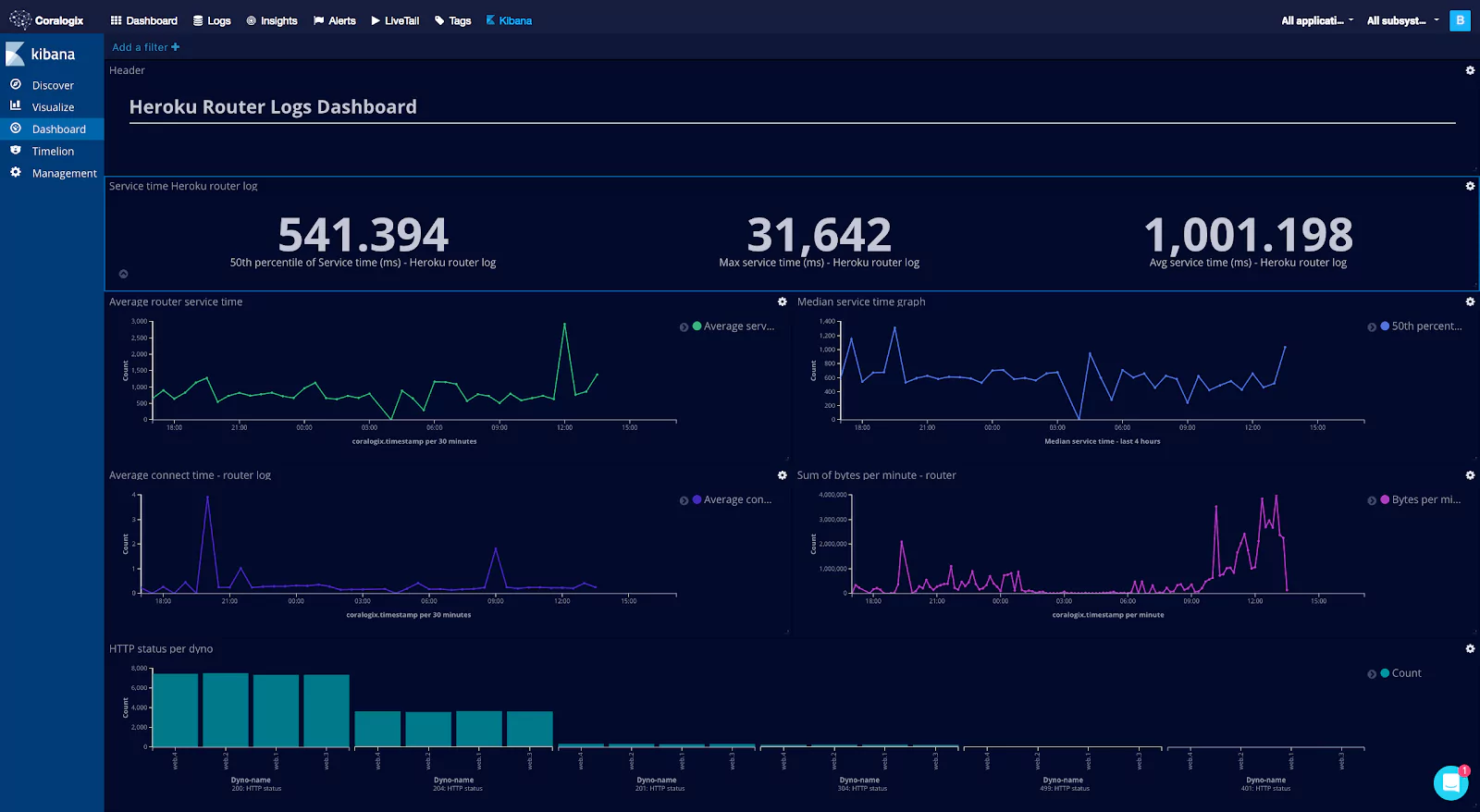
Task: Click the 541.394 metric value
Action: coord(363,235)
